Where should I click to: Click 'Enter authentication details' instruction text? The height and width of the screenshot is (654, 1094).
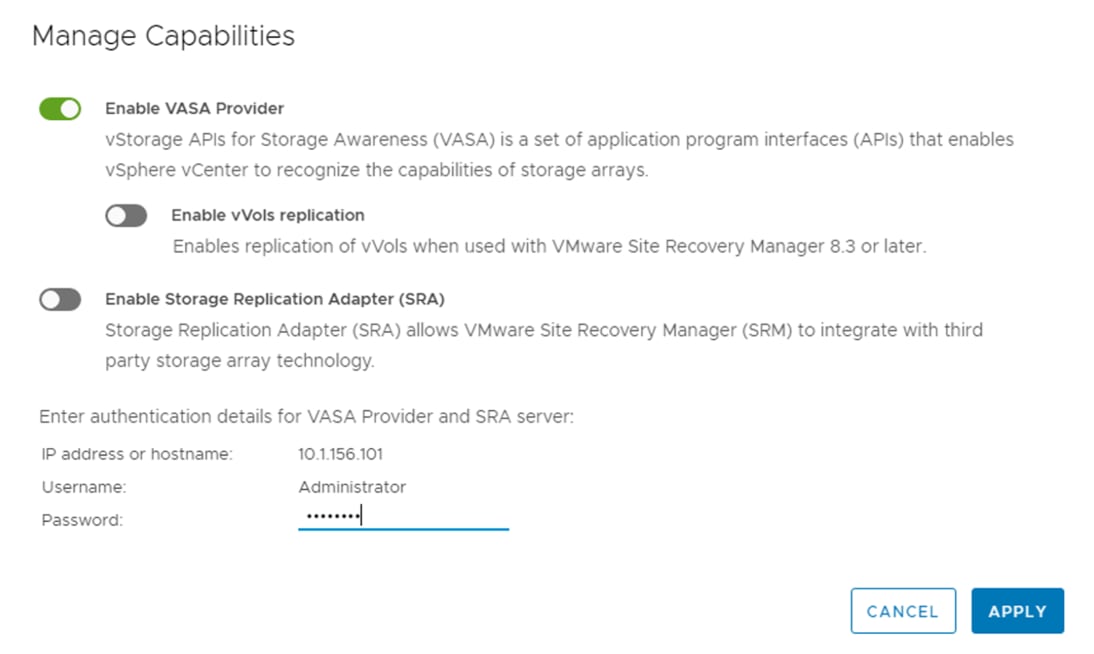[306, 416]
